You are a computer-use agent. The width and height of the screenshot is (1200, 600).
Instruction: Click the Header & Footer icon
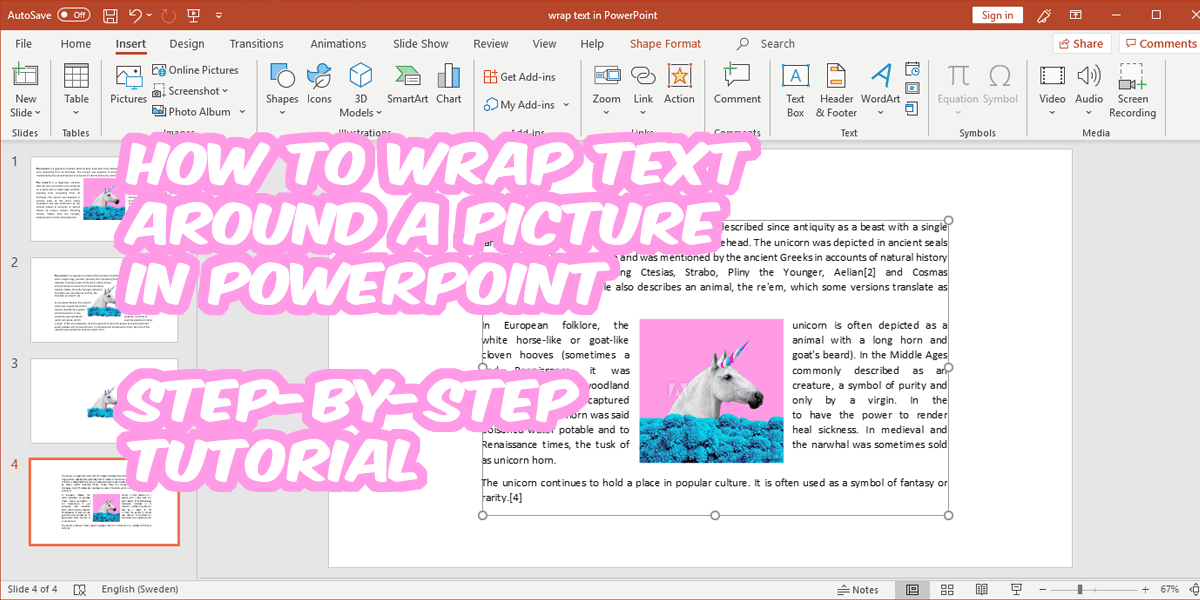pyautogui.click(x=836, y=90)
